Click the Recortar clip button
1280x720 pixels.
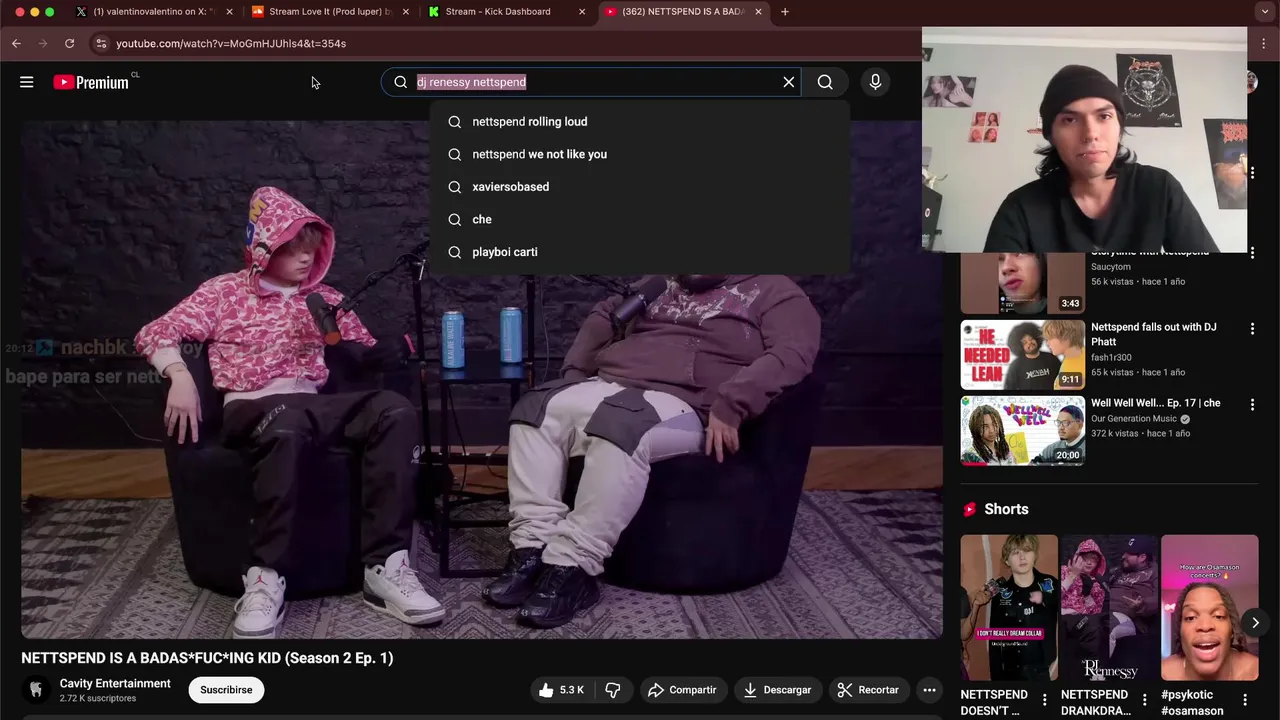pos(868,690)
